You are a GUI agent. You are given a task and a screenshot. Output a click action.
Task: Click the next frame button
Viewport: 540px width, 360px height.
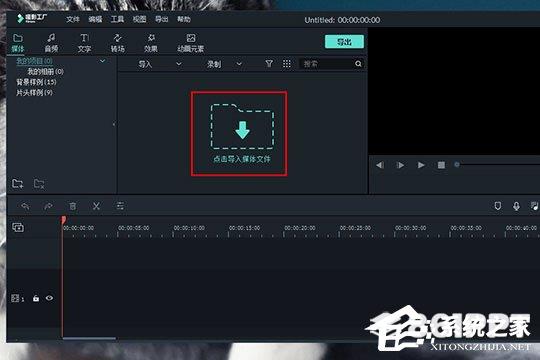tap(400, 165)
